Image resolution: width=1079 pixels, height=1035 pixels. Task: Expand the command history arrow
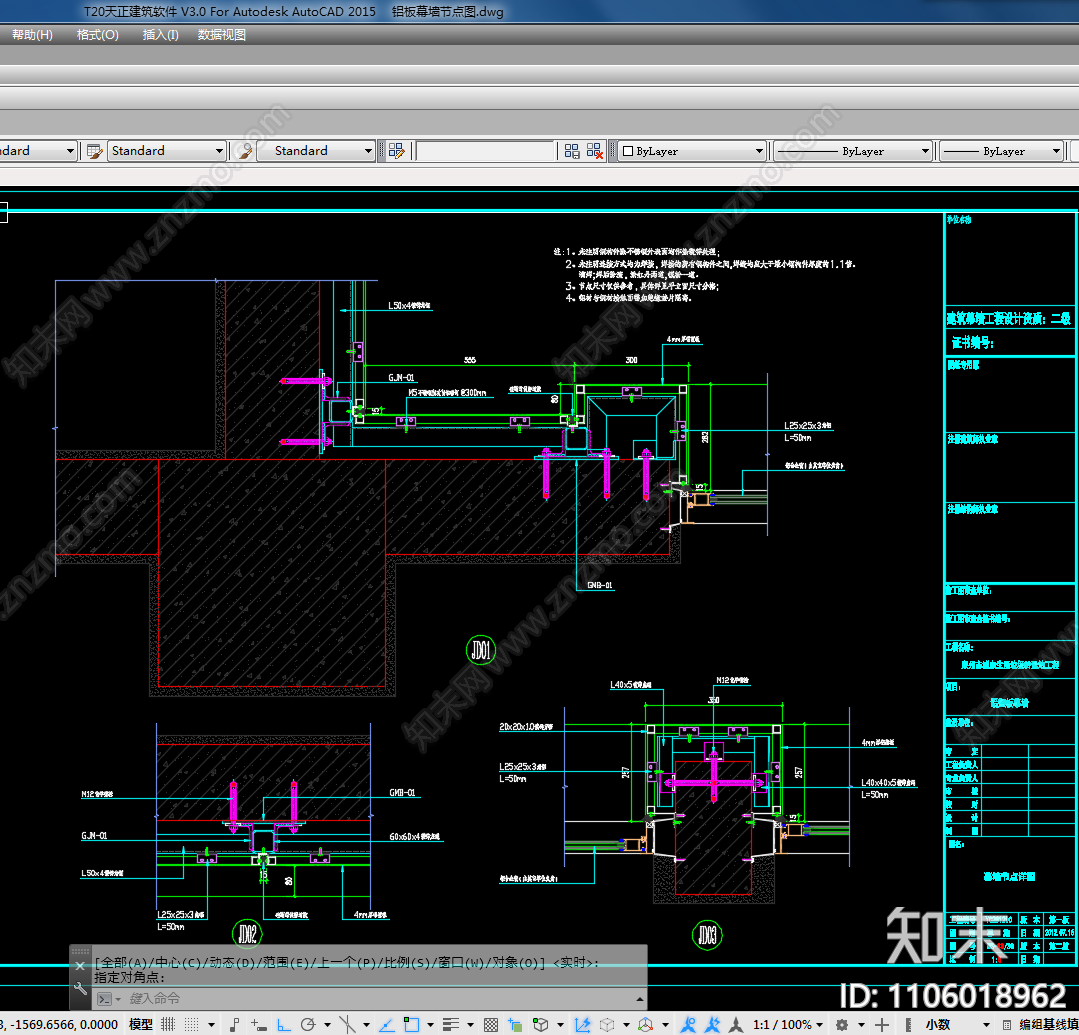pos(640,999)
